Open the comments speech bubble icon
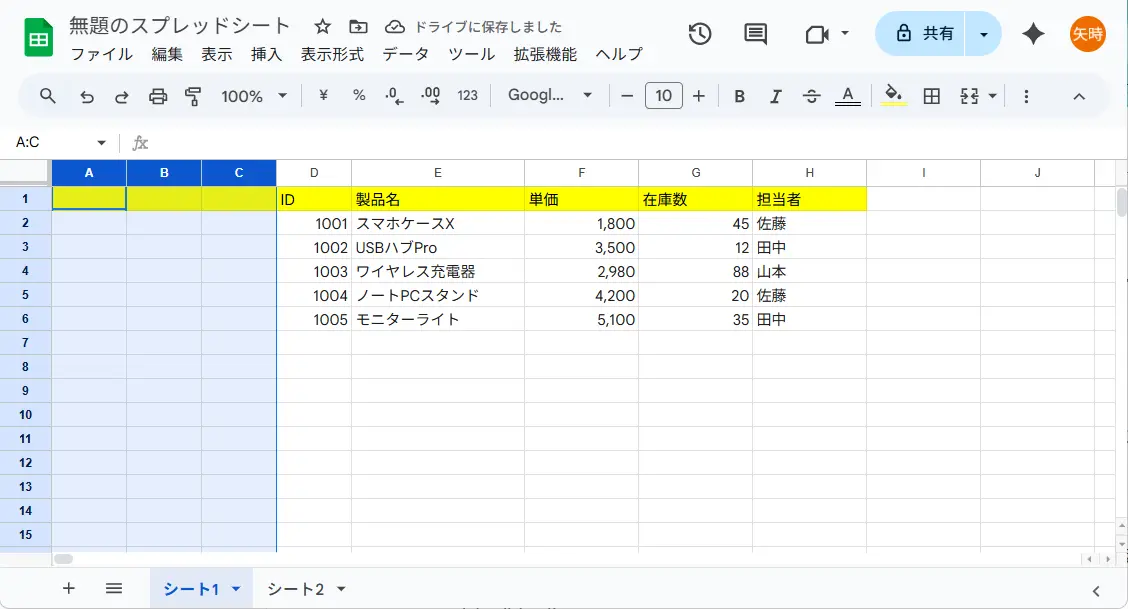 (x=756, y=34)
